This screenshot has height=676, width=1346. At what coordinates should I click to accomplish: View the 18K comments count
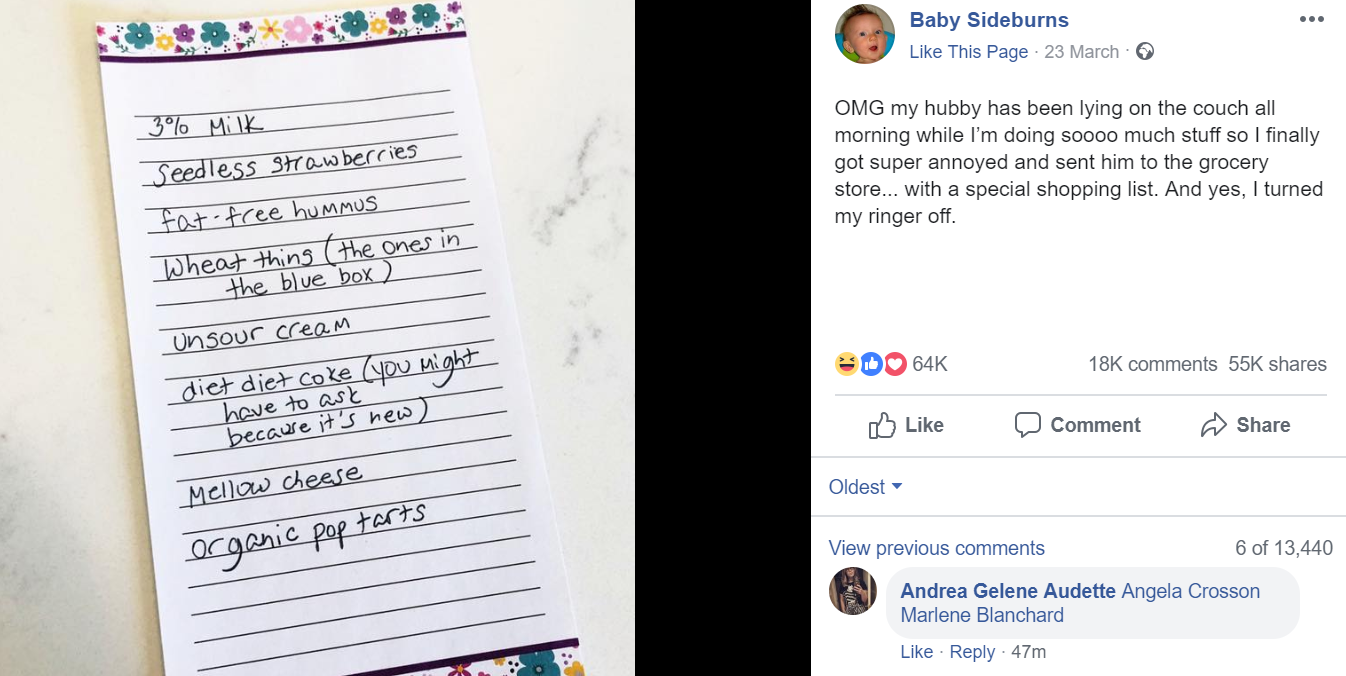(x=1152, y=364)
